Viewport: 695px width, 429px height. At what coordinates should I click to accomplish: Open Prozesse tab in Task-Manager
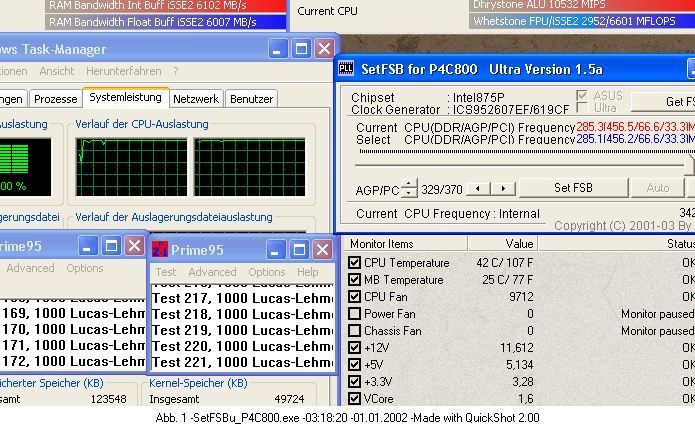pos(55,99)
